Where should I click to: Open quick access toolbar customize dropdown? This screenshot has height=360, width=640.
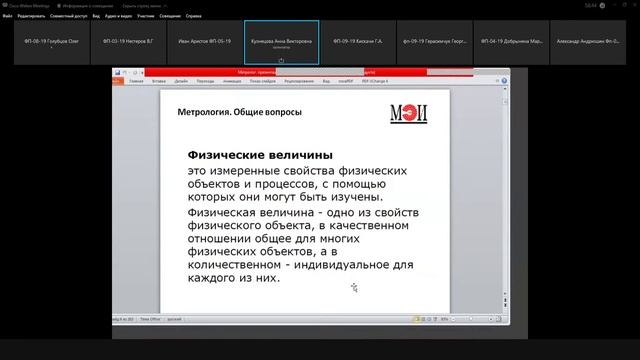(x=142, y=73)
